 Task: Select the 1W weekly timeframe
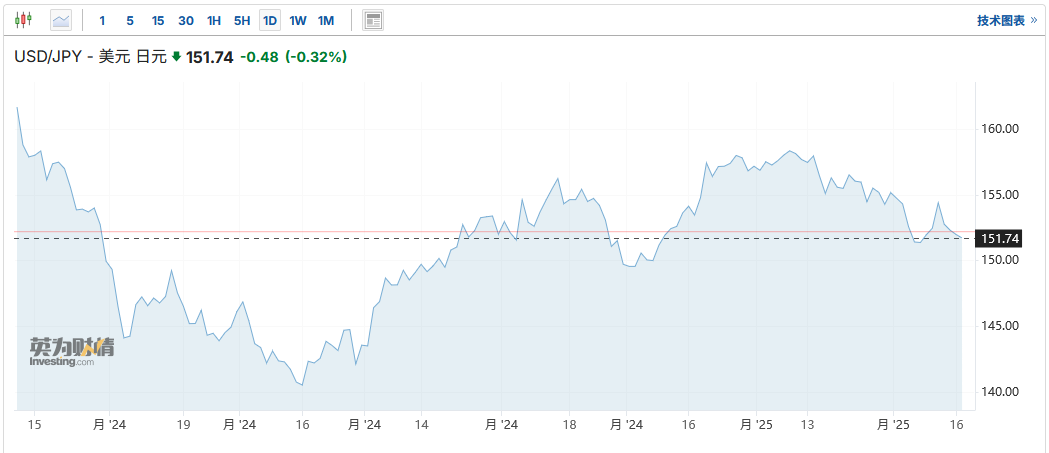(x=298, y=20)
